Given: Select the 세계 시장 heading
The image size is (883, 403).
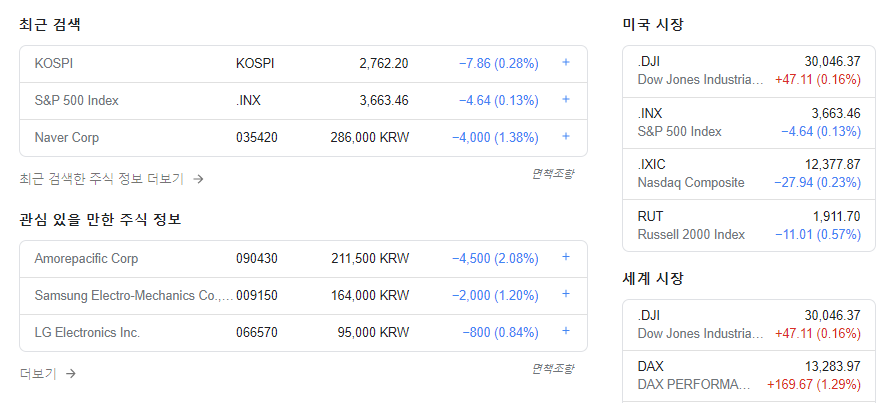Looking at the screenshot, I should (x=653, y=278).
